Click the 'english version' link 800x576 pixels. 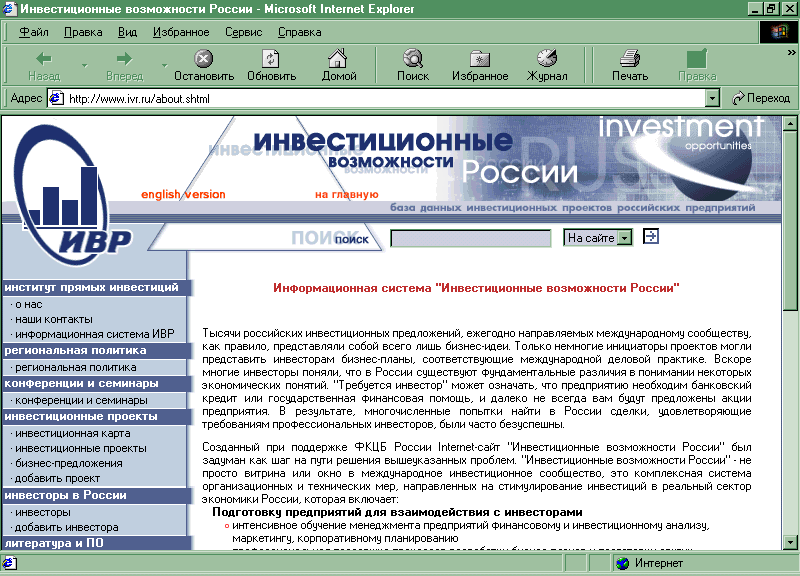pos(183,194)
